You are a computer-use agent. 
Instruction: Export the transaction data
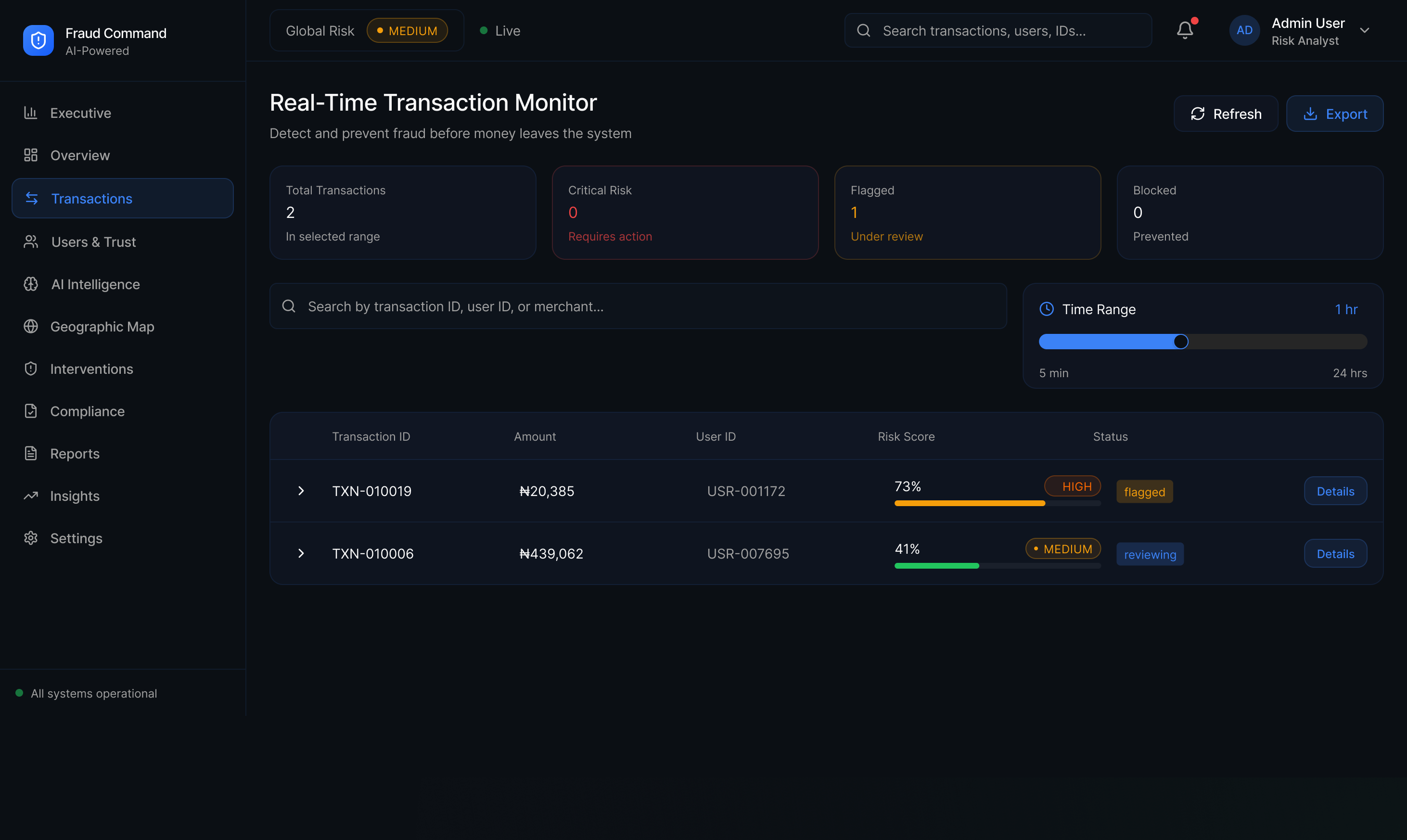[1334, 114]
